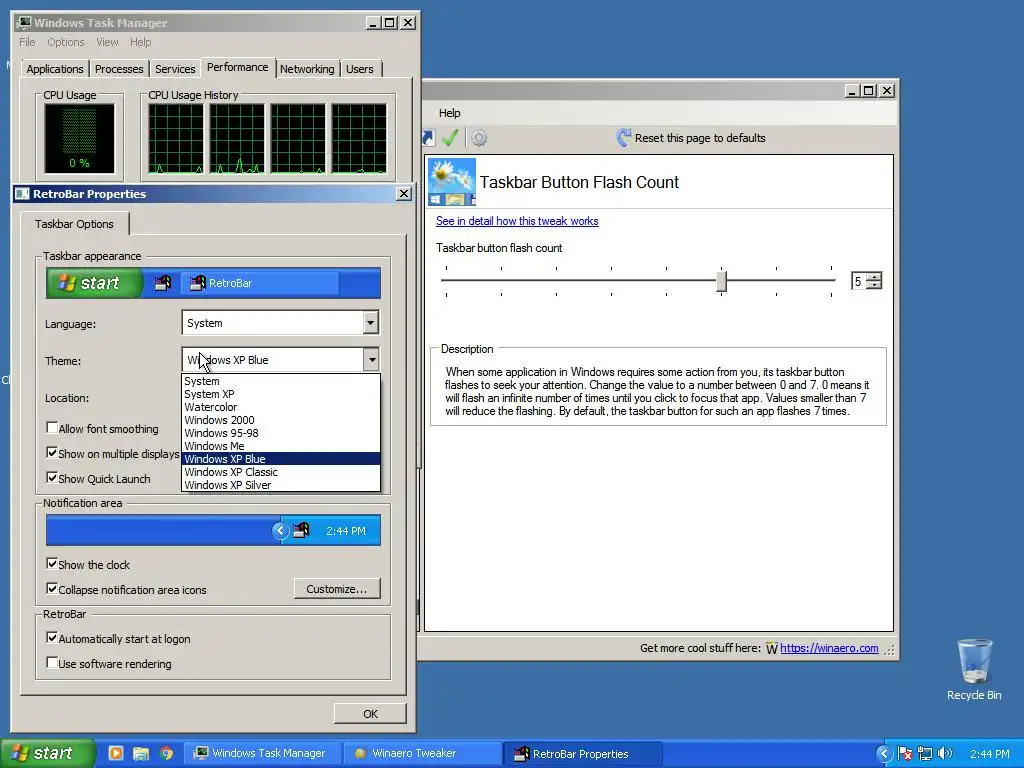The width and height of the screenshot is (1024, 768).
Task: Click the Customize... button
Action: 337,588
